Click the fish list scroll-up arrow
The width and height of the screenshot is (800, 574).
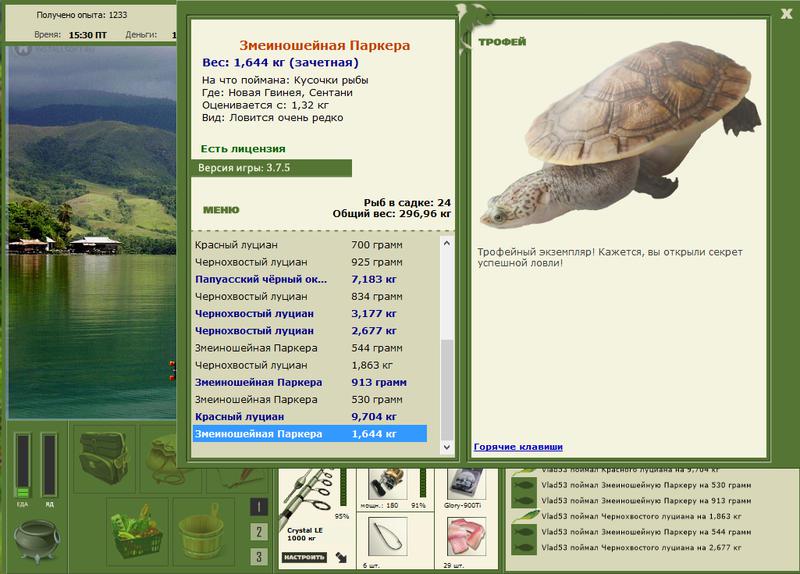pyautogui.click(x=447, y=243)
